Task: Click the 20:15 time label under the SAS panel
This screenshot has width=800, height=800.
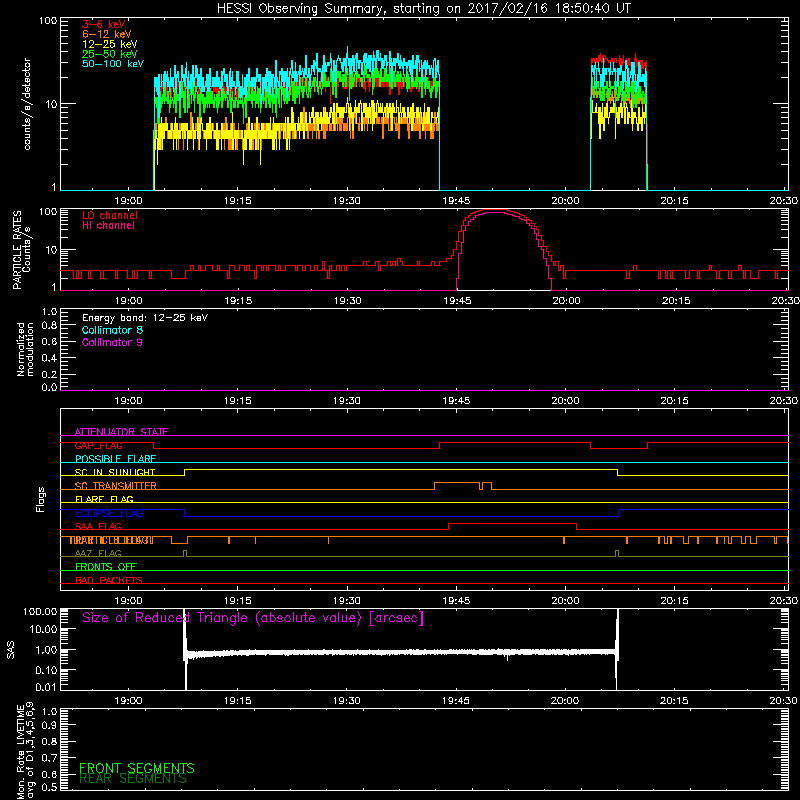Action: pos(674,701)
